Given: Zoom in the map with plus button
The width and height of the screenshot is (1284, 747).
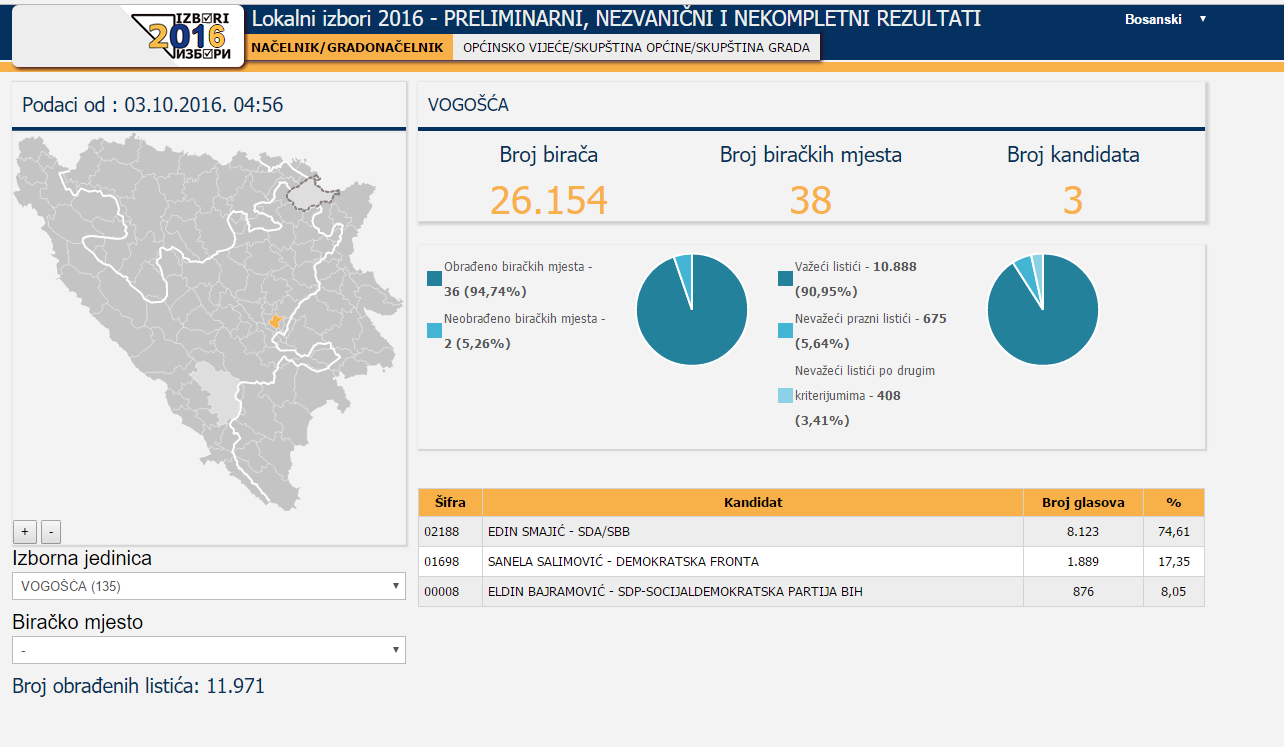Looking at the screenshot, I should [25, 531].
